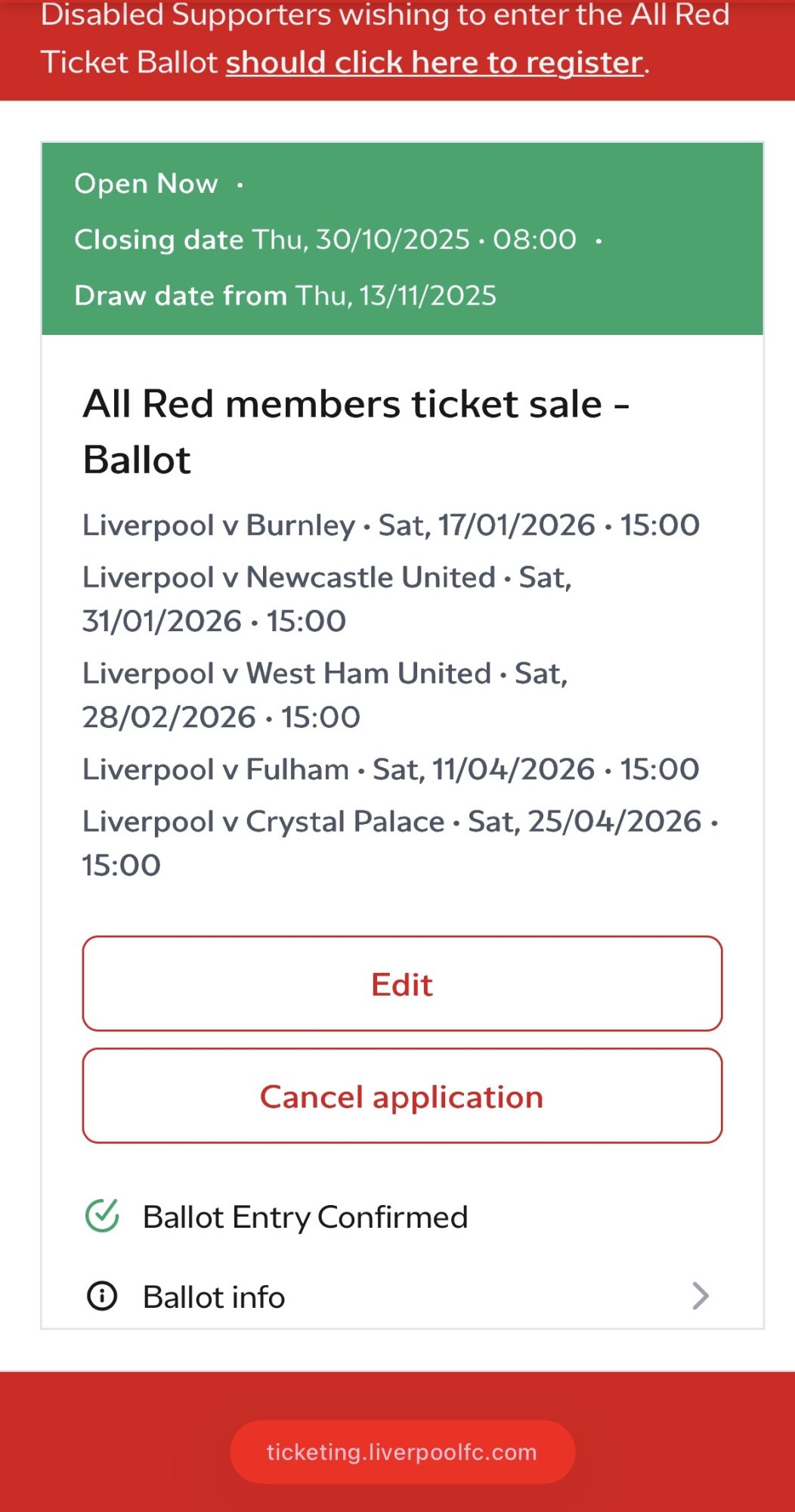
Task: Tap the 'Ballot Entry Confirmed' status text
Action: [x=305, y=1217]
